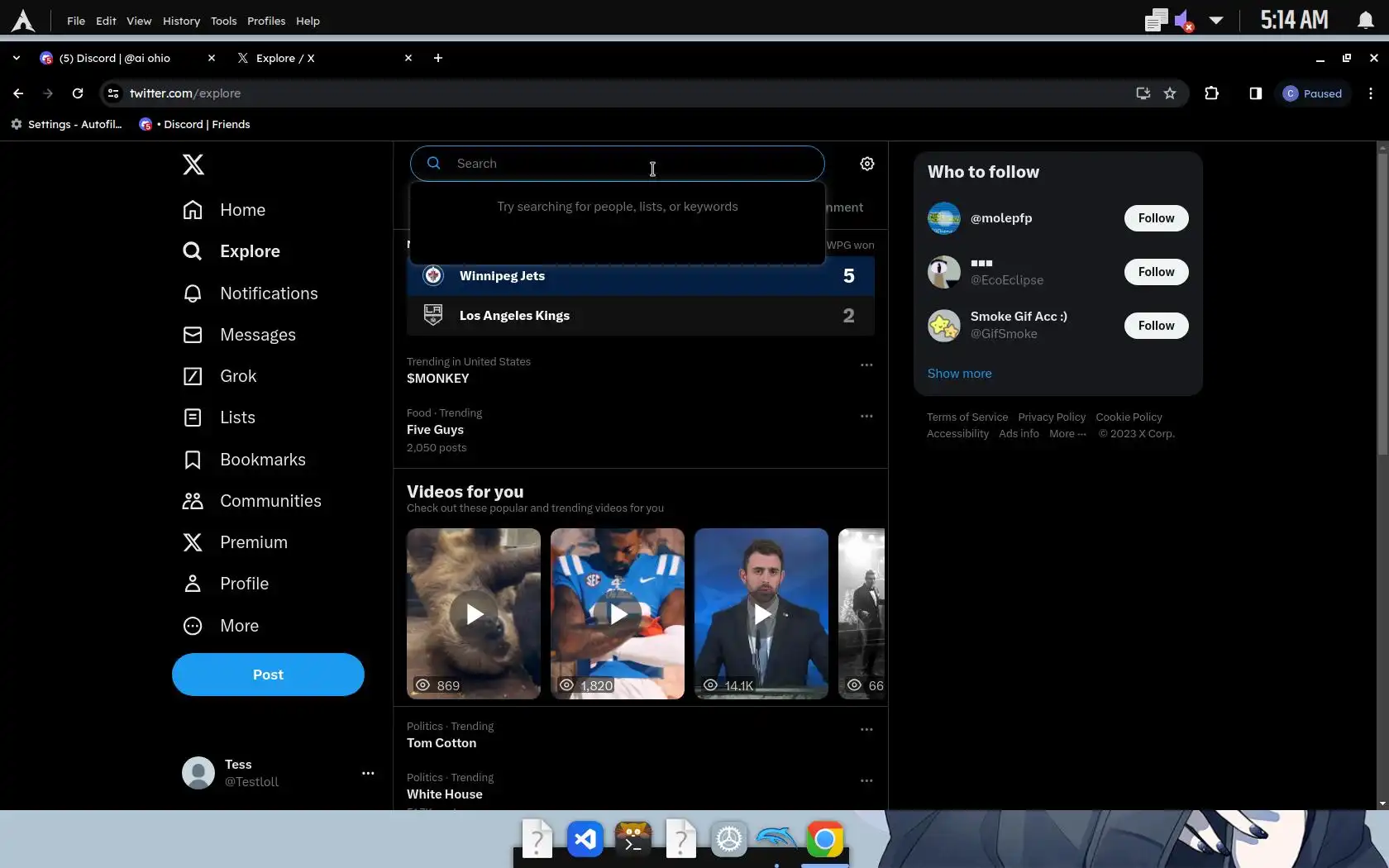The width and height of the screenshot is (1389, 868).
Task: Play the video with 869 views
Action: [474, 614]
